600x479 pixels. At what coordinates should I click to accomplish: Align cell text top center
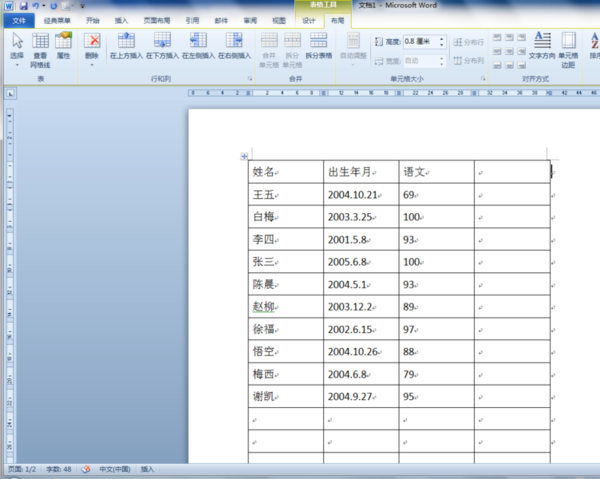(x=509, y=37)
